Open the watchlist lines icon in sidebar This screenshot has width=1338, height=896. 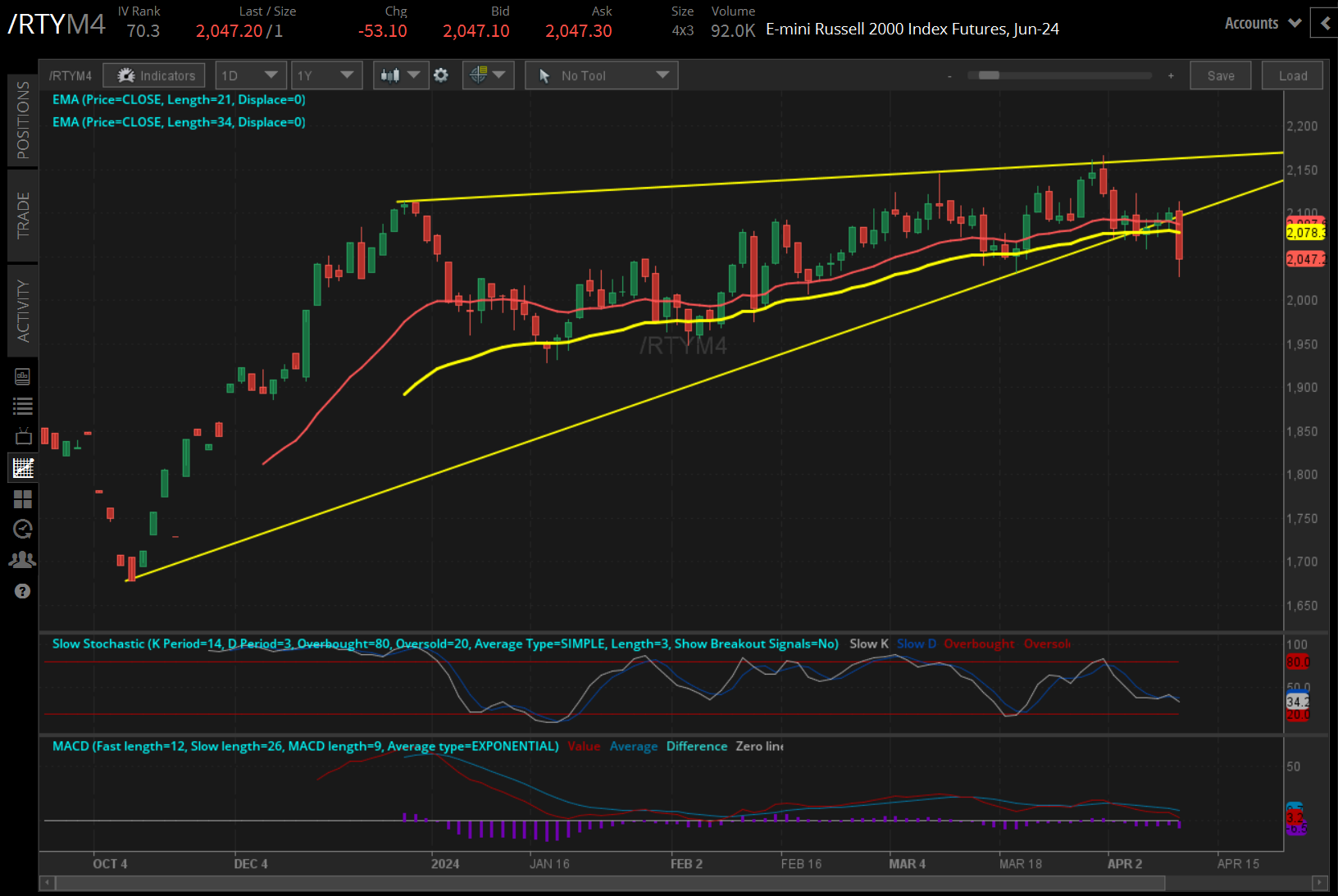tap(23, 406)
